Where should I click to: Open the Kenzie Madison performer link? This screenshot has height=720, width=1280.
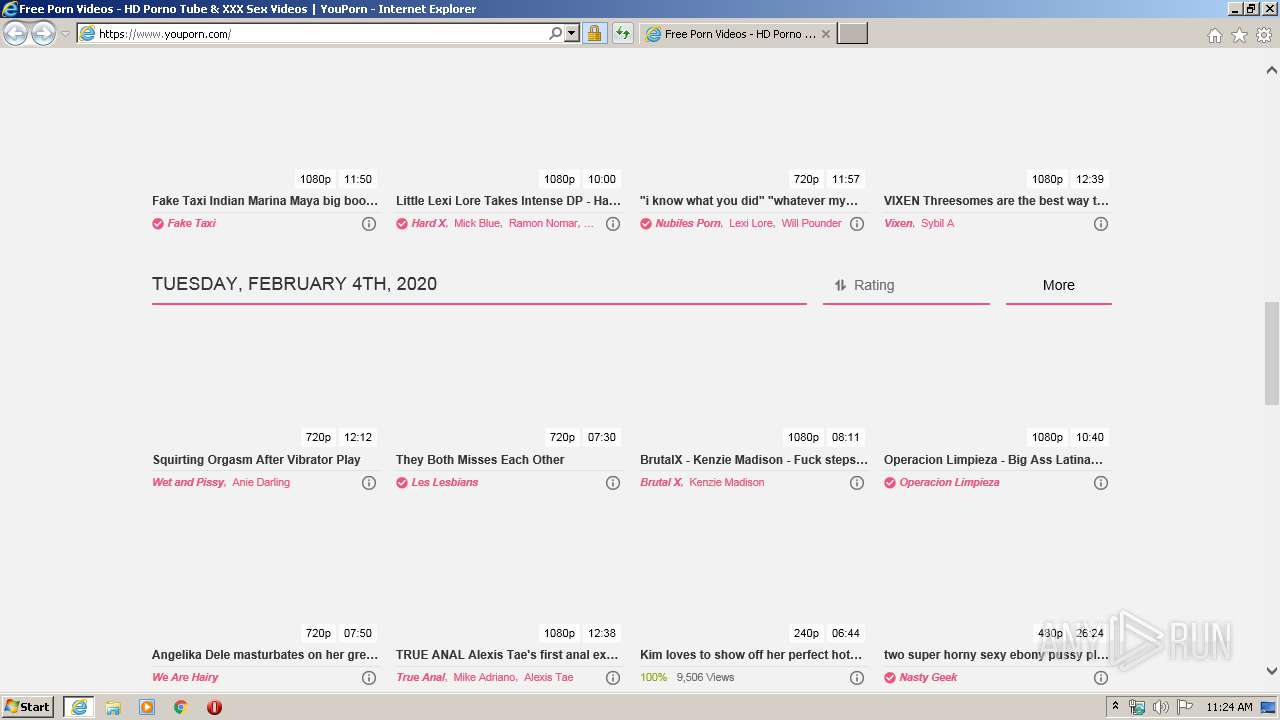pyautogui.click(x=727, y=482)
